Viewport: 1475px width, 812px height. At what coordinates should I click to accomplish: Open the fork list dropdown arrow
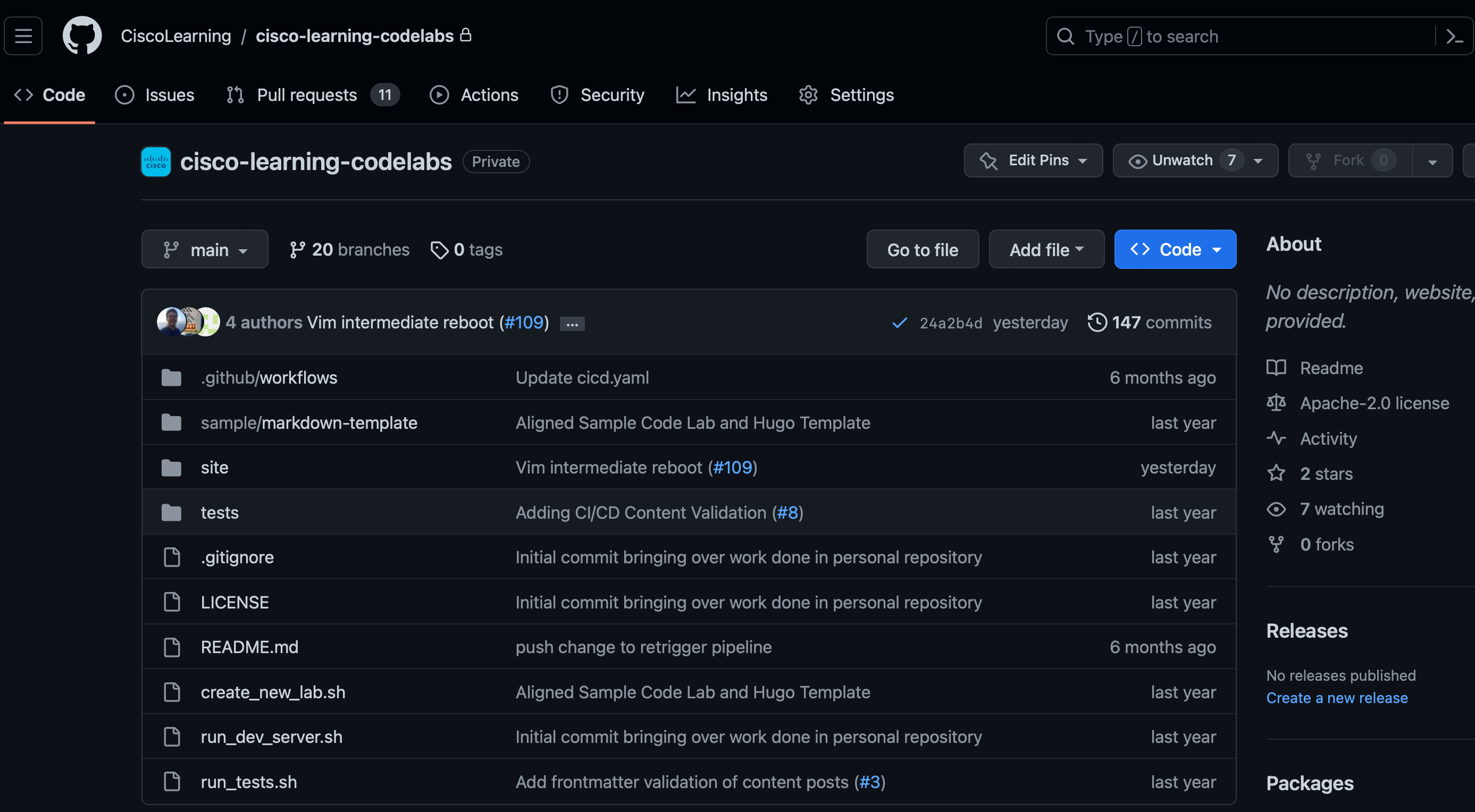(x=1432, y=162)
